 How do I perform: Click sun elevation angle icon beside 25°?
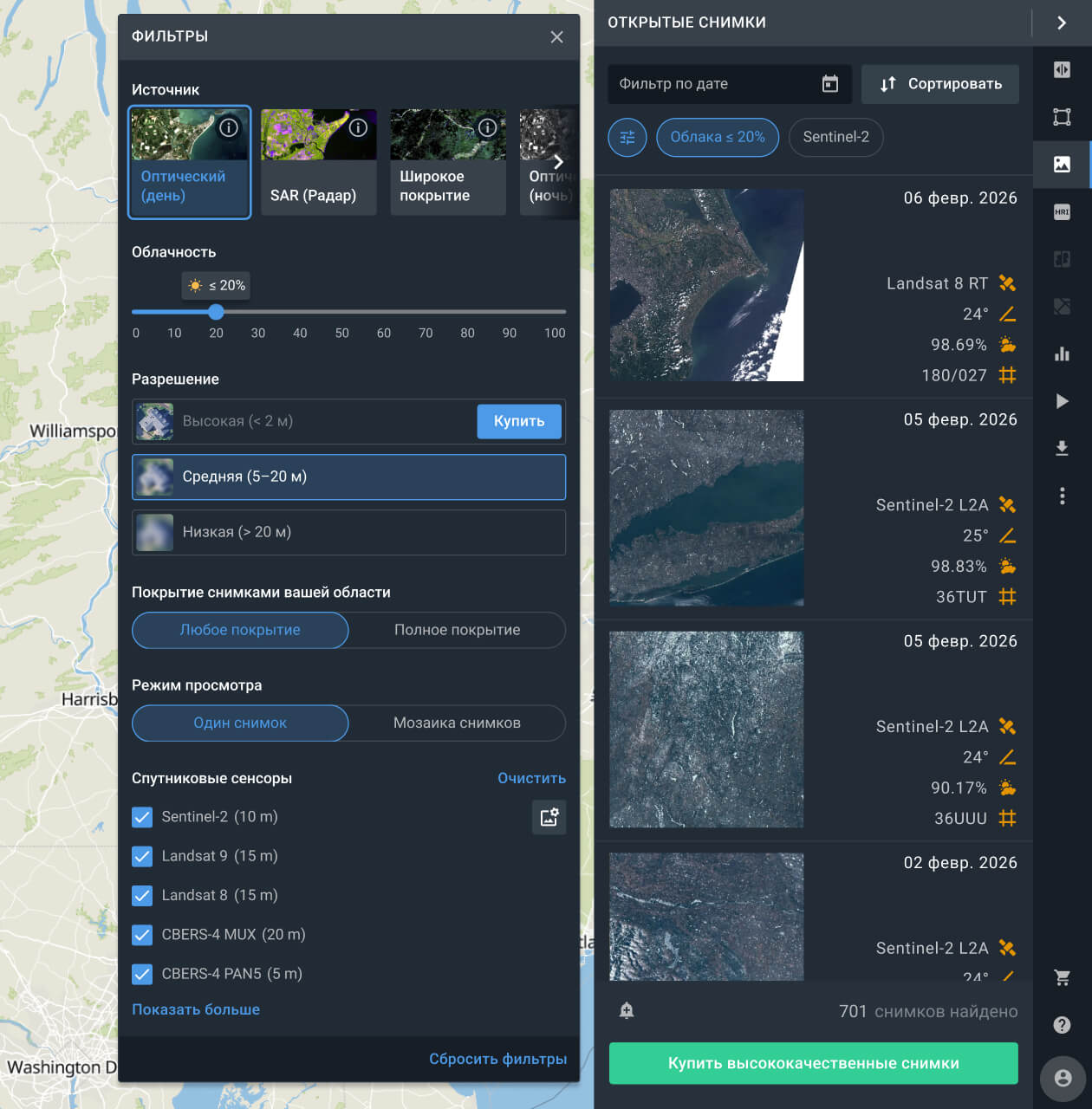click(x=1007, y=535)
